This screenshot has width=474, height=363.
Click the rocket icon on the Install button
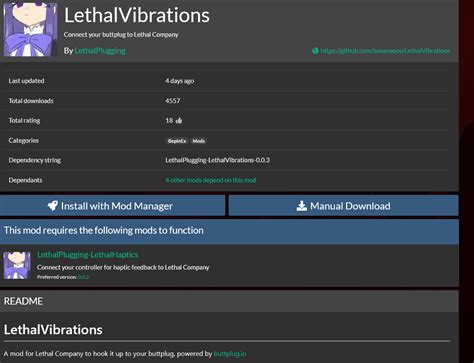point(53,206)
